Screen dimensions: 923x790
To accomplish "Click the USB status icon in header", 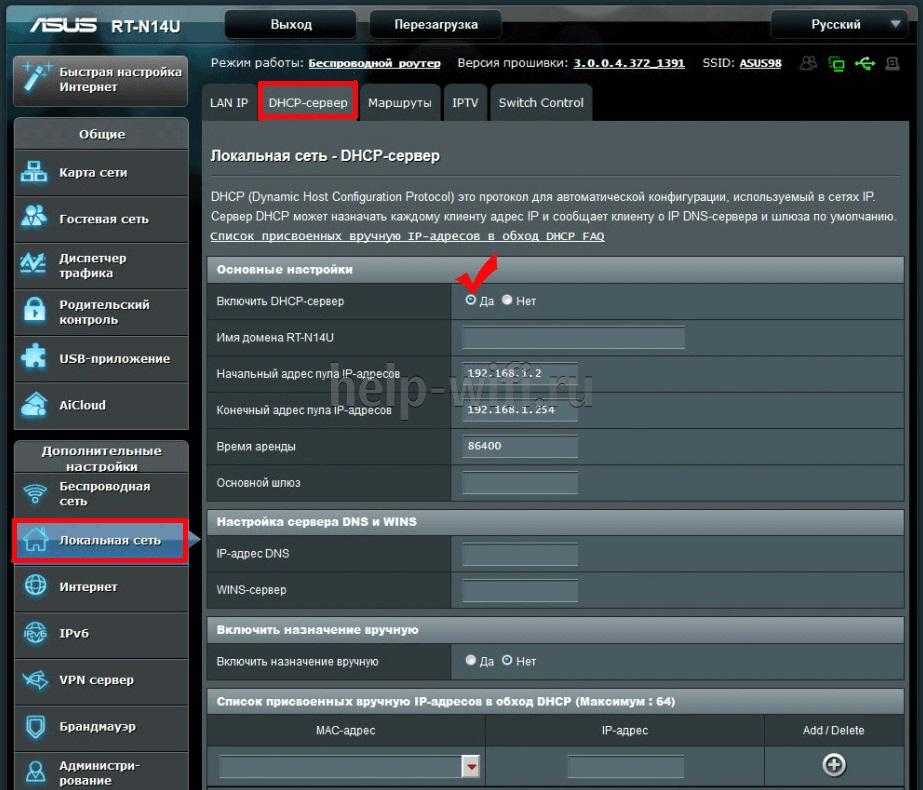I will click(x=865, y=64).
